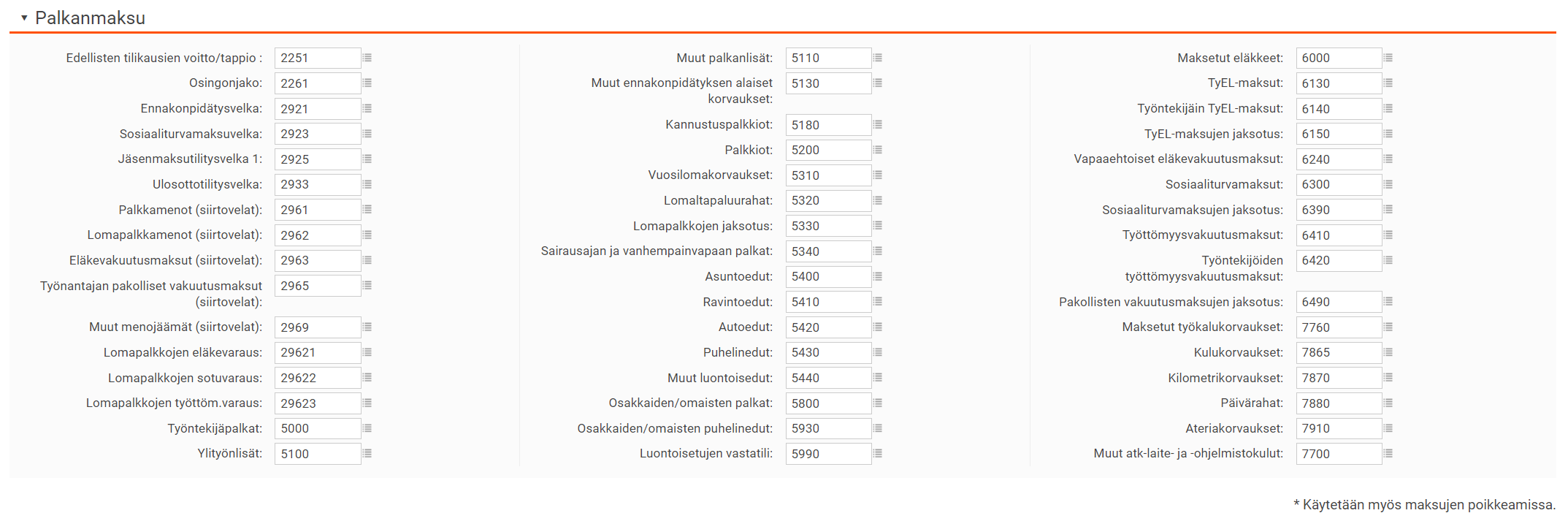Focus the Lomapalkkojen eläkevaraus account field
1568x532 pixels.
point(317,352)
